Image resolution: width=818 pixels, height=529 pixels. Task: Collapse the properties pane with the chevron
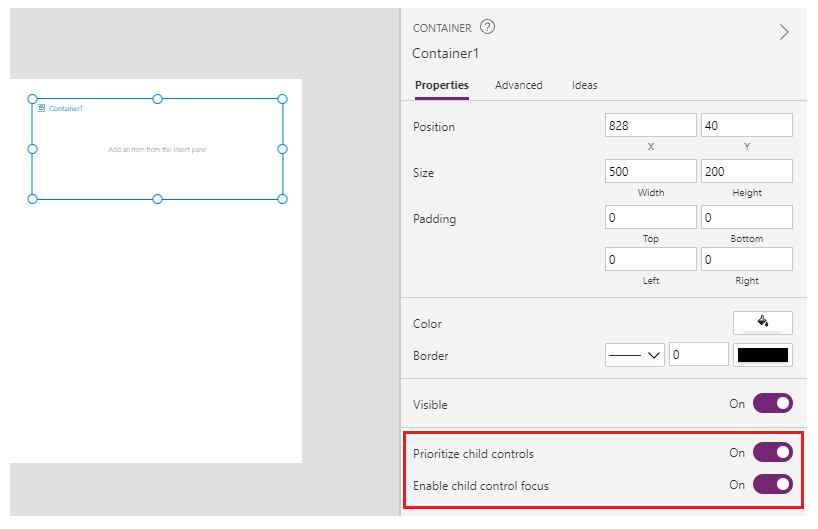[x=784, y=32]
